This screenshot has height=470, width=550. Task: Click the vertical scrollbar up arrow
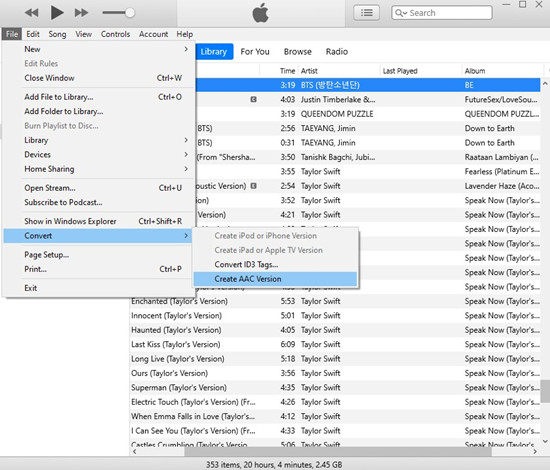click(x=545, y=83)
